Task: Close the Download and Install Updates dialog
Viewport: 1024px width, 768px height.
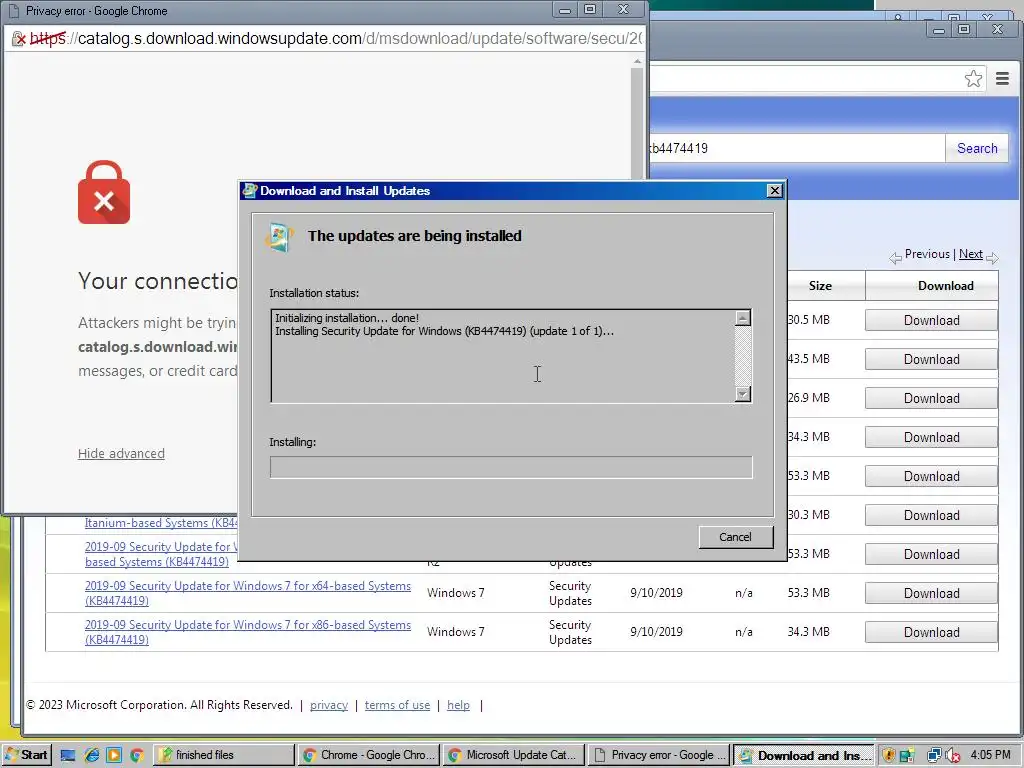Action: (x=774, y=191)
